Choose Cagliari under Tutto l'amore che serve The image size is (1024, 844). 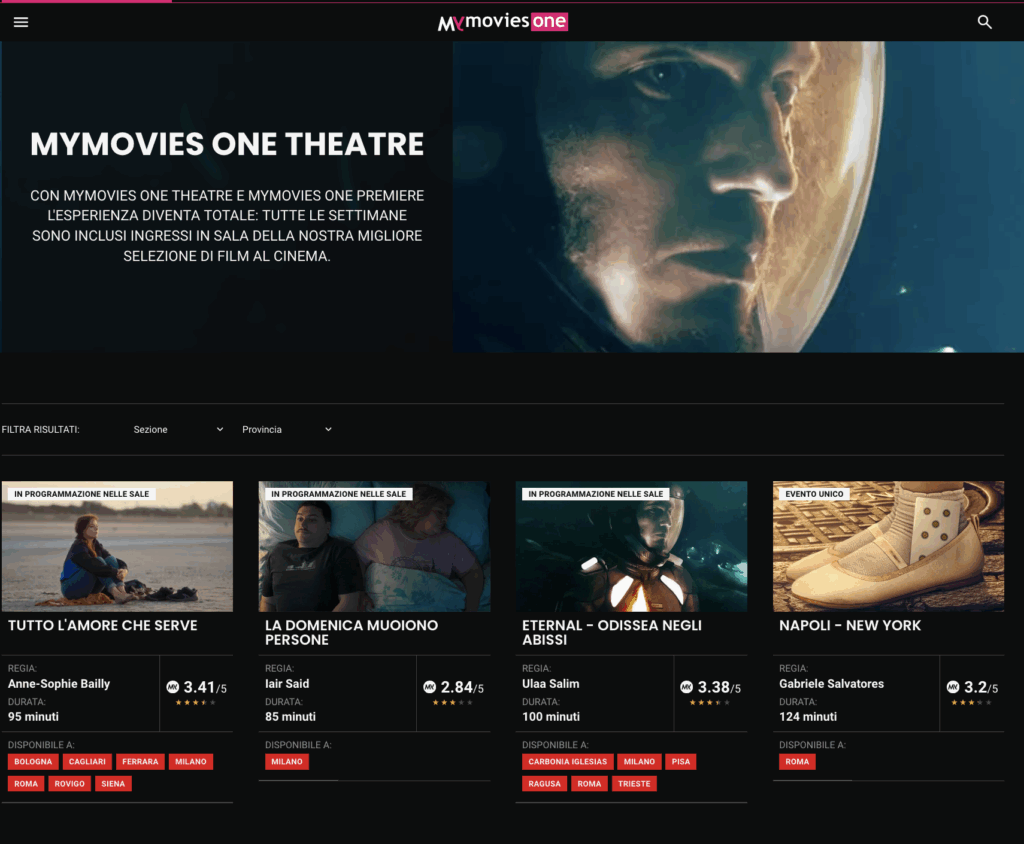click(x=87, y=762)
